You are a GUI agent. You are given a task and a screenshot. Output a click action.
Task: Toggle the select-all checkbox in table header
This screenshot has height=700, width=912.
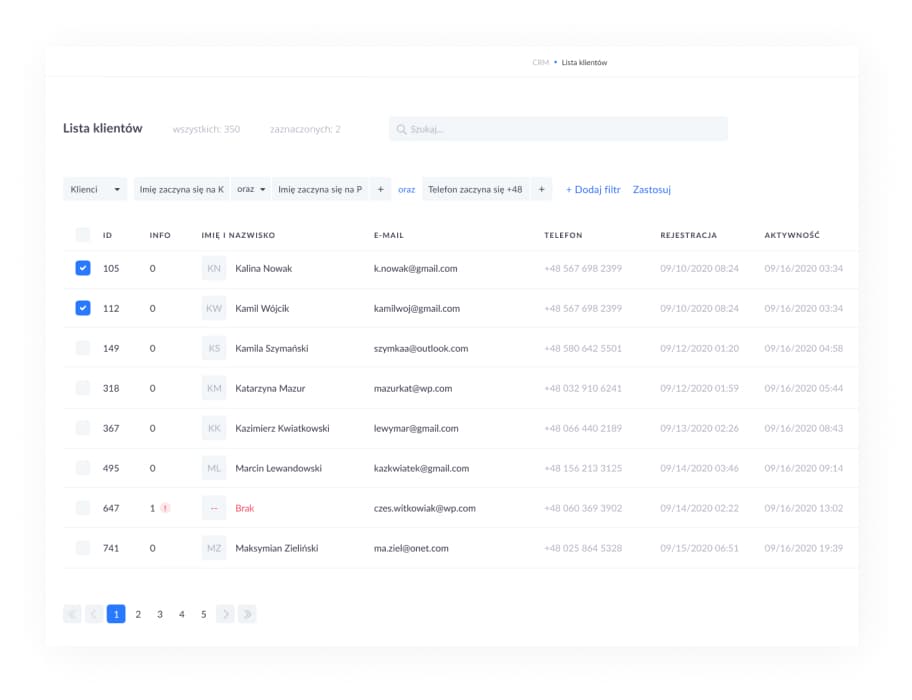[x=83, y=235]
